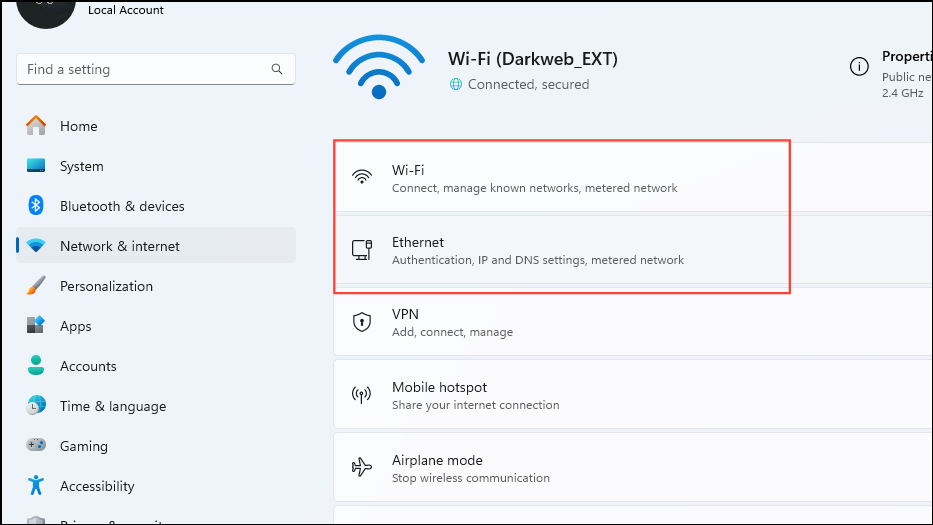This screenshot has height=525, width=933.
Task: Focus the Find a setting box
Action: (x=156, y=69)
